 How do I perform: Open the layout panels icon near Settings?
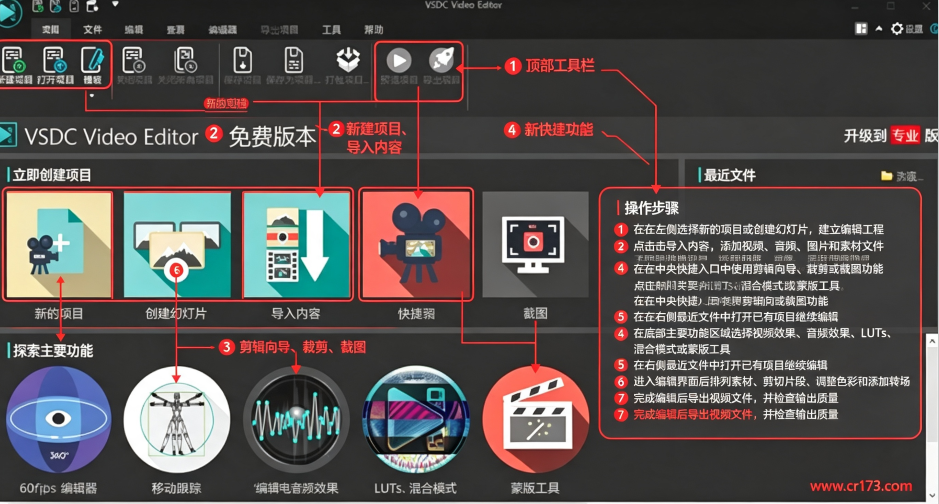tap(861, 29)
